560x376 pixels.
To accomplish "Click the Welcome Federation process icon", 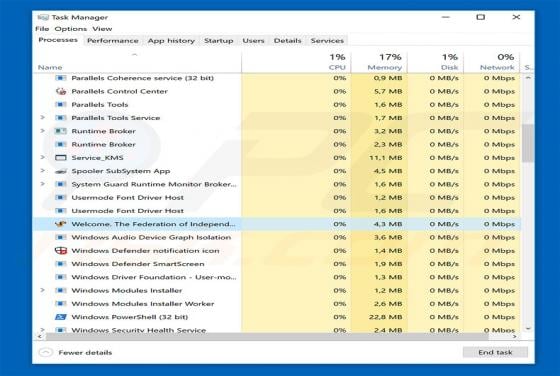I will coord(60,224).
